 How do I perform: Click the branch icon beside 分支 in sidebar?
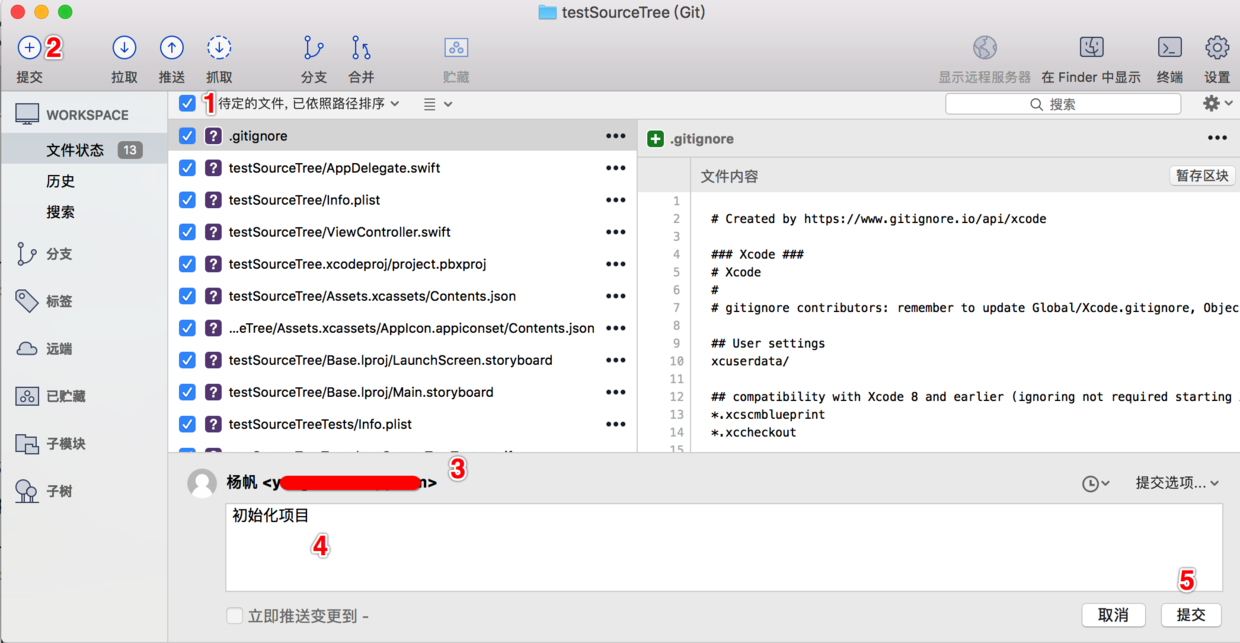pyautogui.click(x=27, y=253)
